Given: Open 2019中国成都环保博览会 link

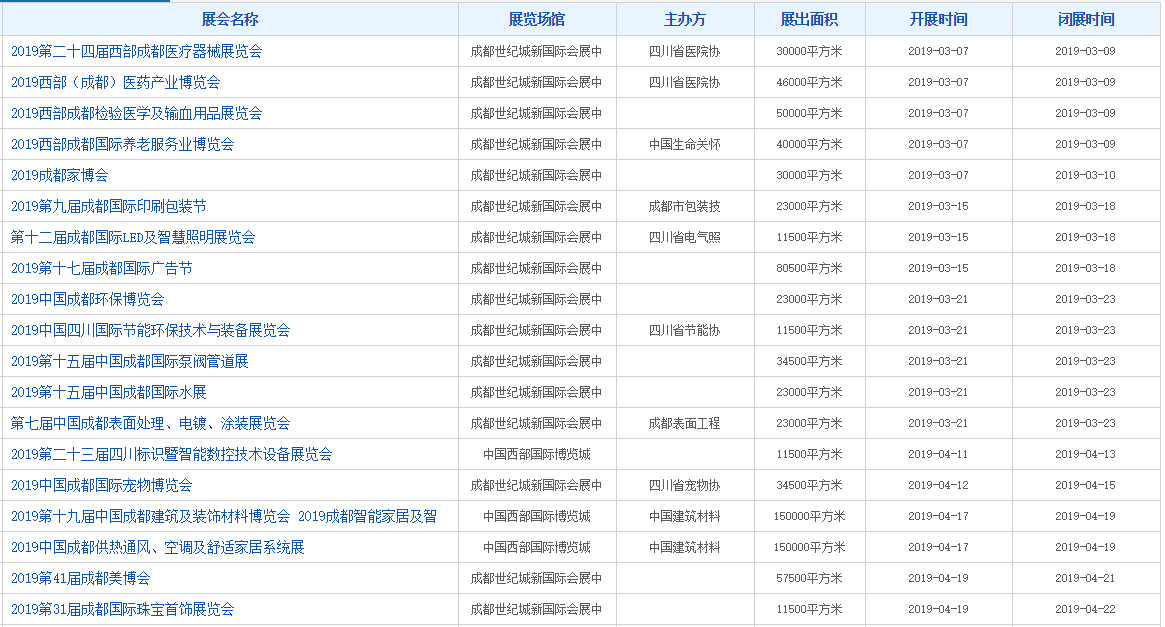Looking at the screenshot, I should (x=88, y=299).
